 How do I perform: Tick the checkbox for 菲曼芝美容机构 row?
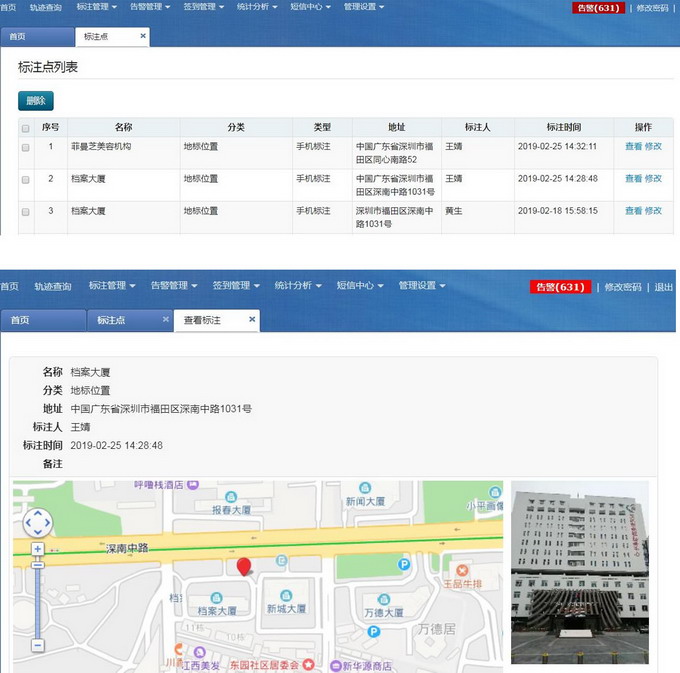pos(25,147)
